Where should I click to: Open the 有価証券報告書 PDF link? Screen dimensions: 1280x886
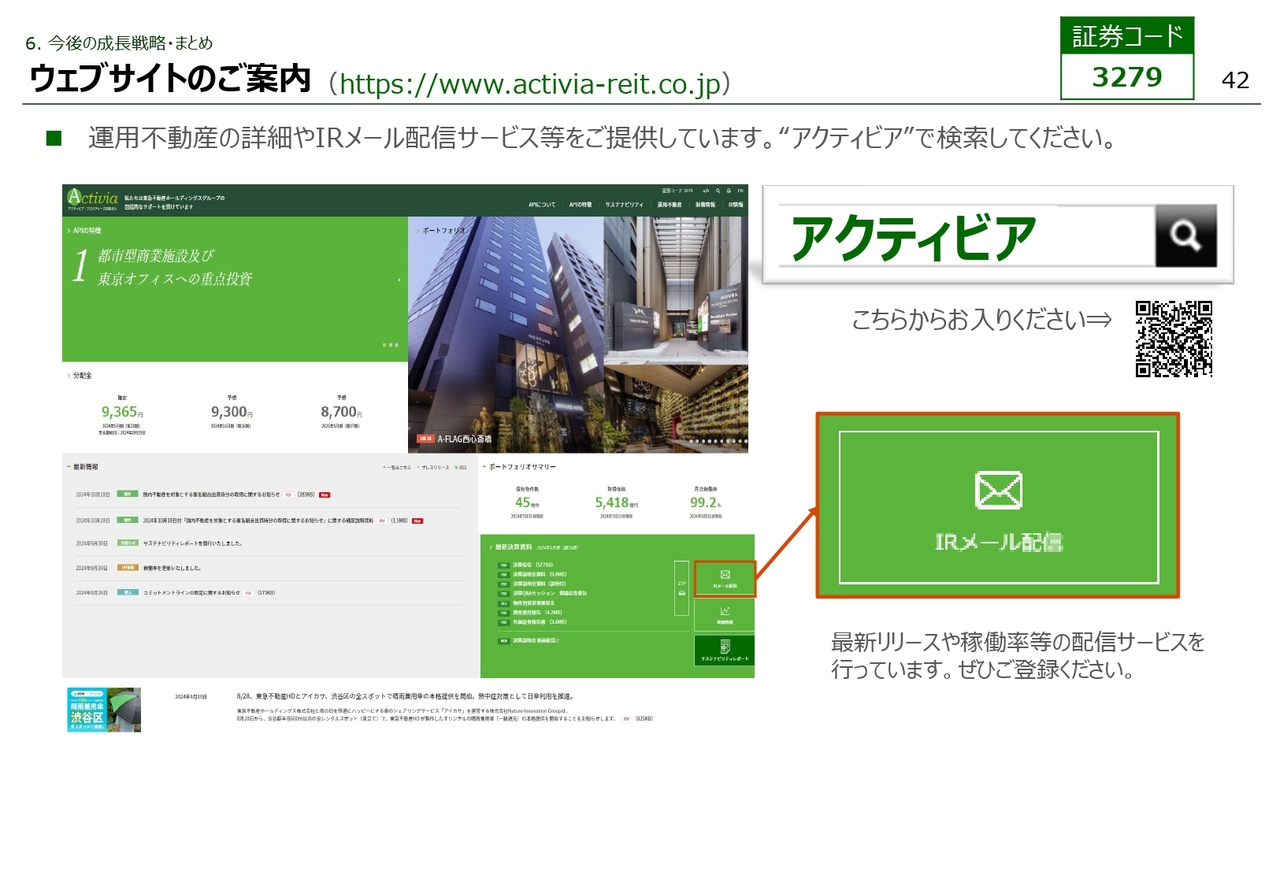coord(533,622)
